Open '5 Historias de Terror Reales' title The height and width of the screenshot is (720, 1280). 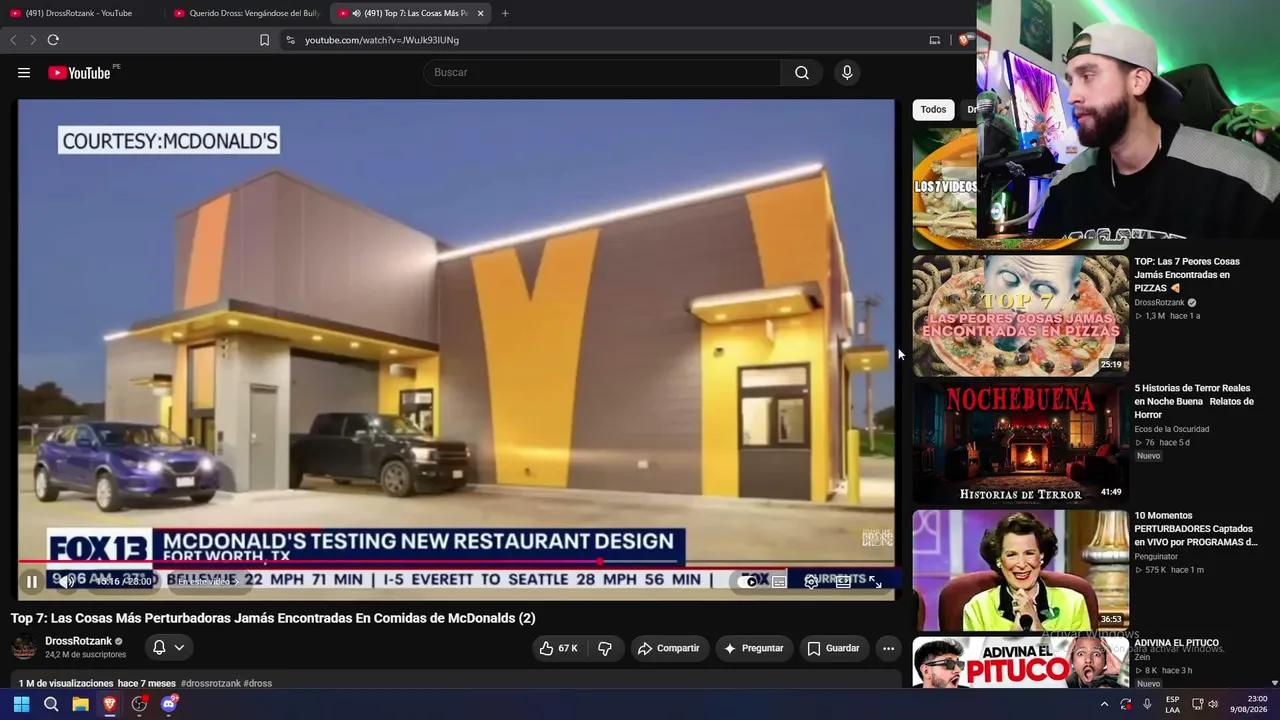[1196, 401]
